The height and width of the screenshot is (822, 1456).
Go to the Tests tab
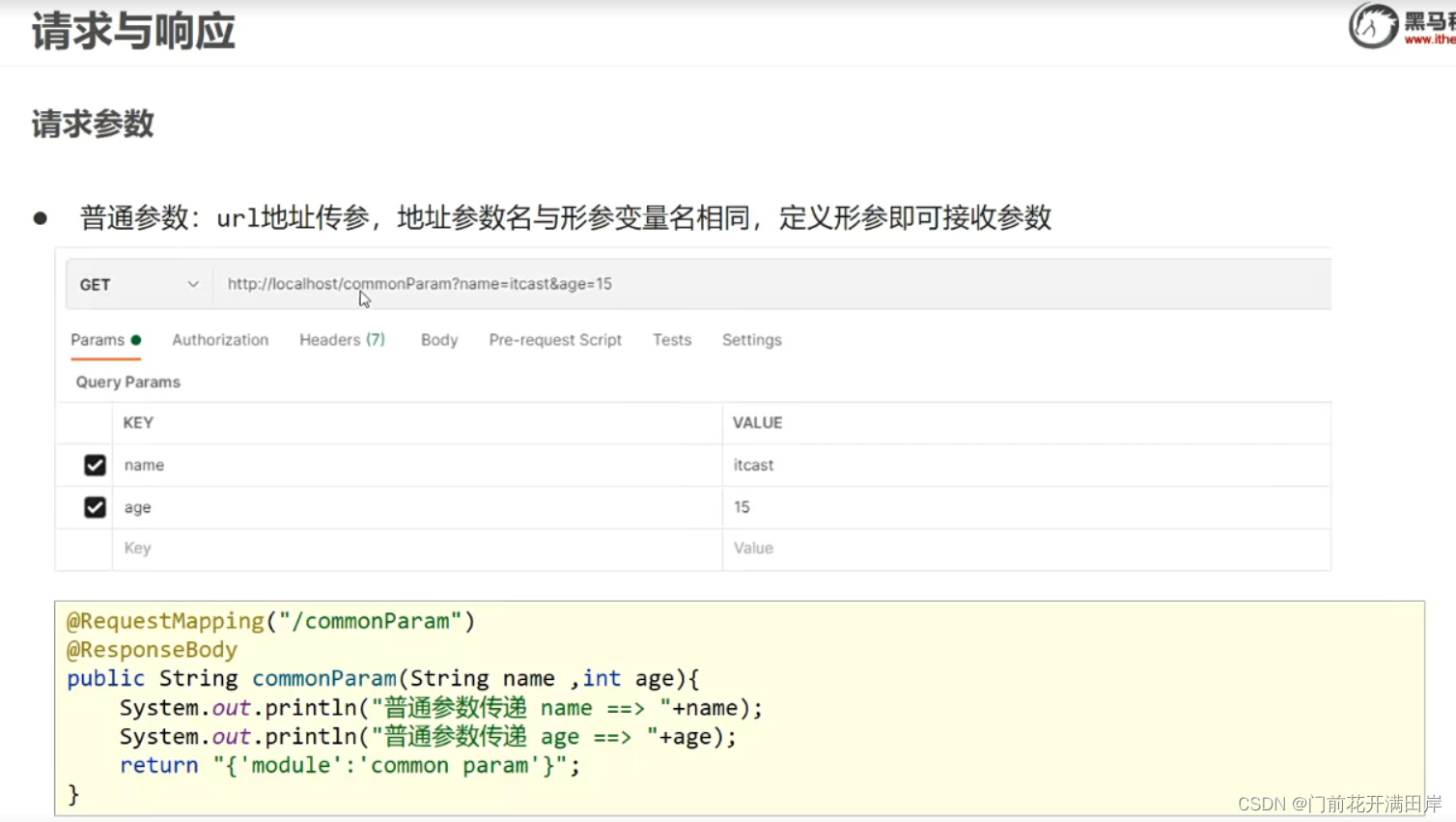(x=672, y=340)
